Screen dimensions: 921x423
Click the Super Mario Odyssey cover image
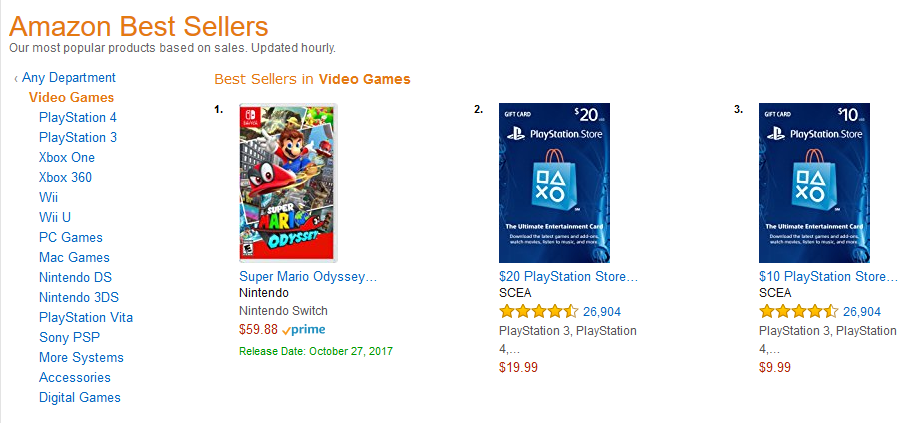(289, 183)
